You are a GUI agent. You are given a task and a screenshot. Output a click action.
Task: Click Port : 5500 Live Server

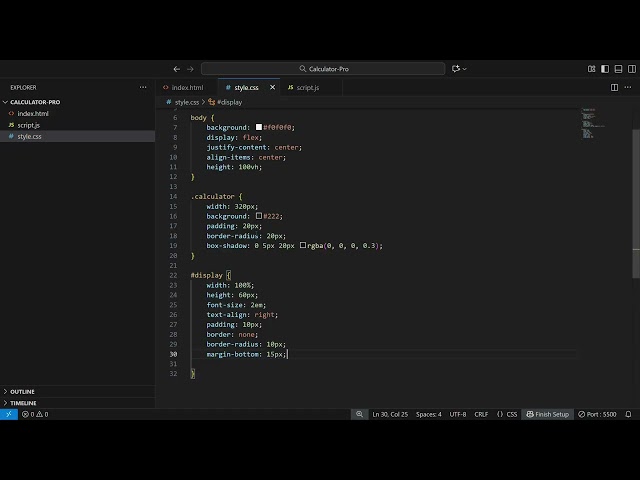coord(597,414)
